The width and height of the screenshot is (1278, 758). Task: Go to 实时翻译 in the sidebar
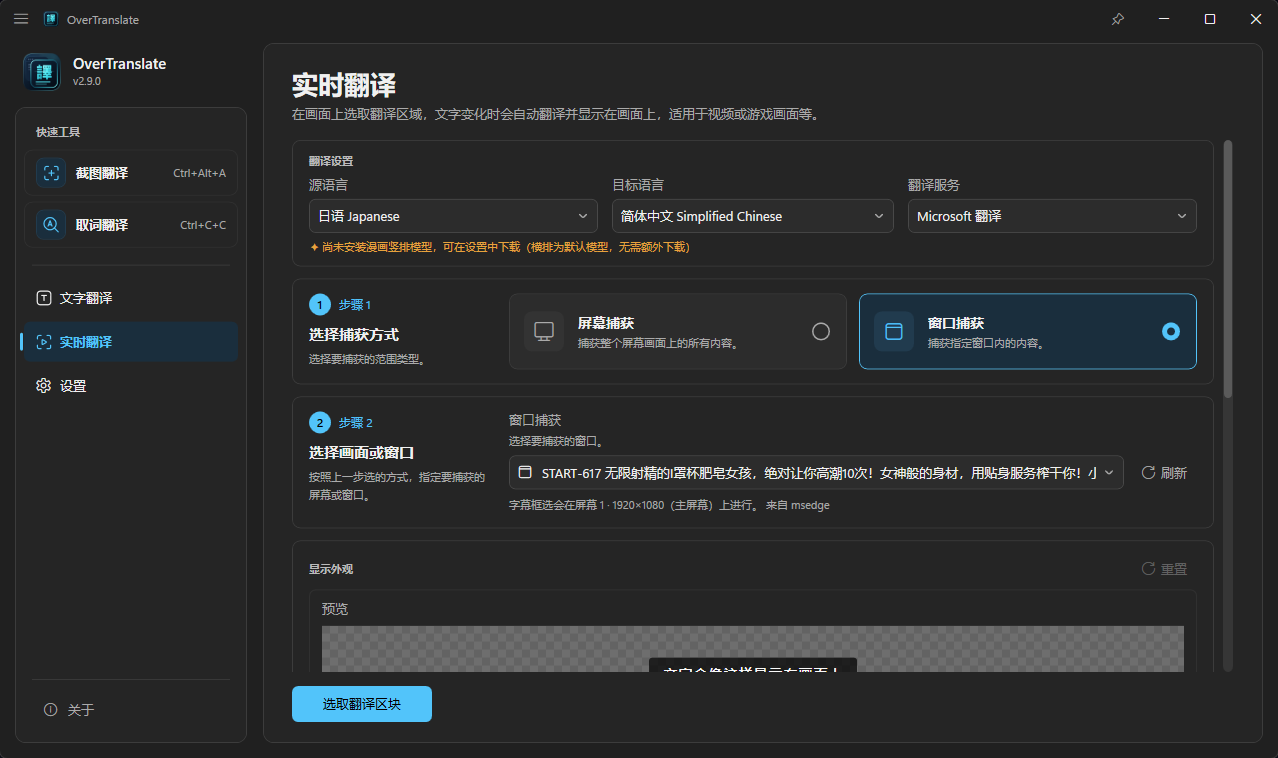click(x=129, y=342)
